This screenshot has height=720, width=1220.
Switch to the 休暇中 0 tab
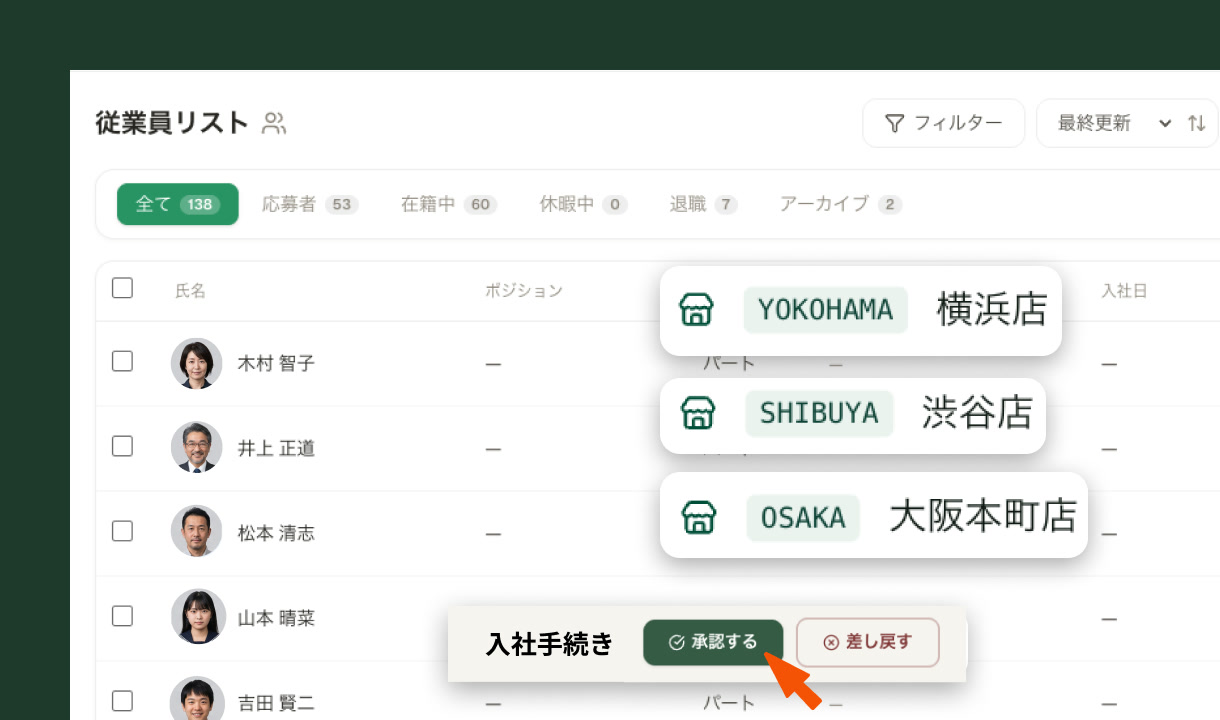coord(583,204)
